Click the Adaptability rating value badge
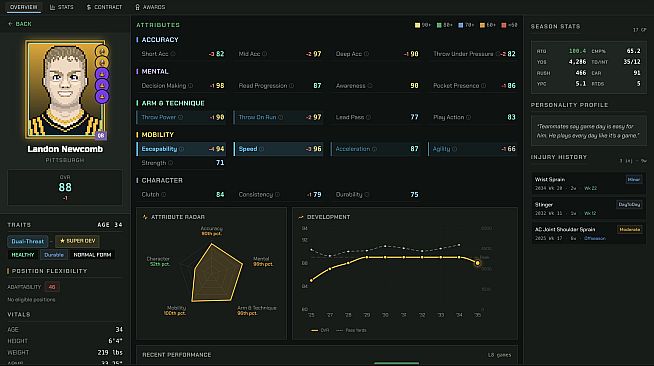Image resolution: width=654 pixels, height=366 pixels. pyautogui.click(x=52, y=287)
